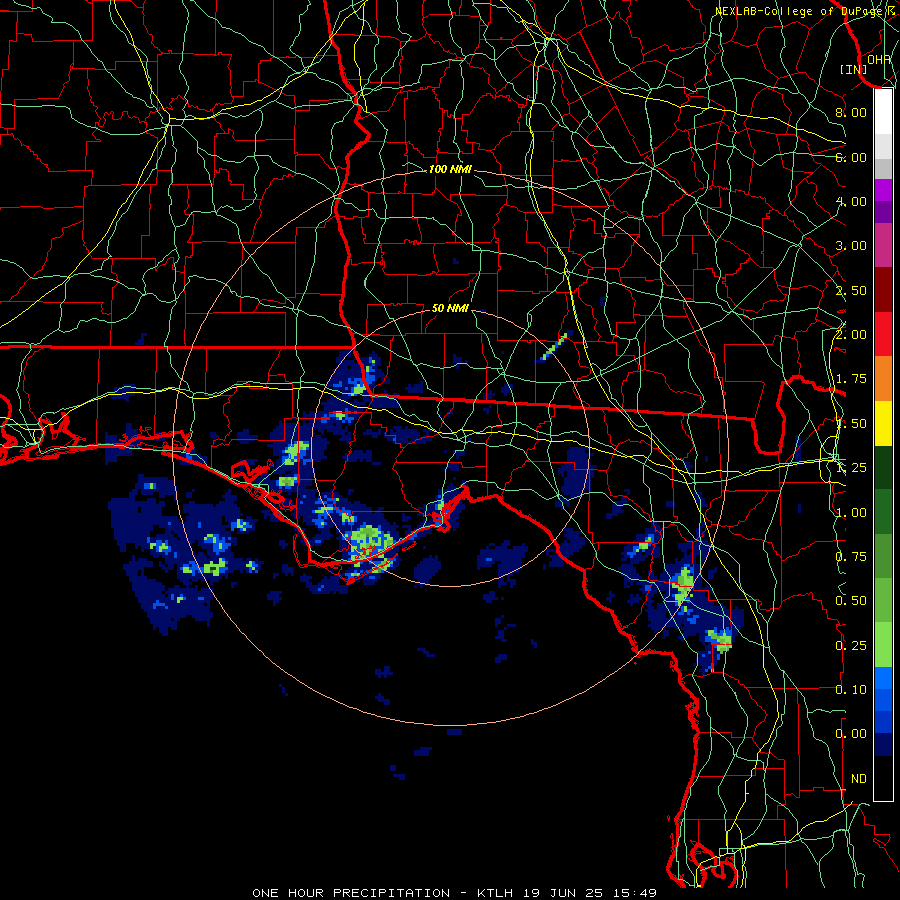Click the ONE HOUR PRECIPITATION caption text

(351, 893)
